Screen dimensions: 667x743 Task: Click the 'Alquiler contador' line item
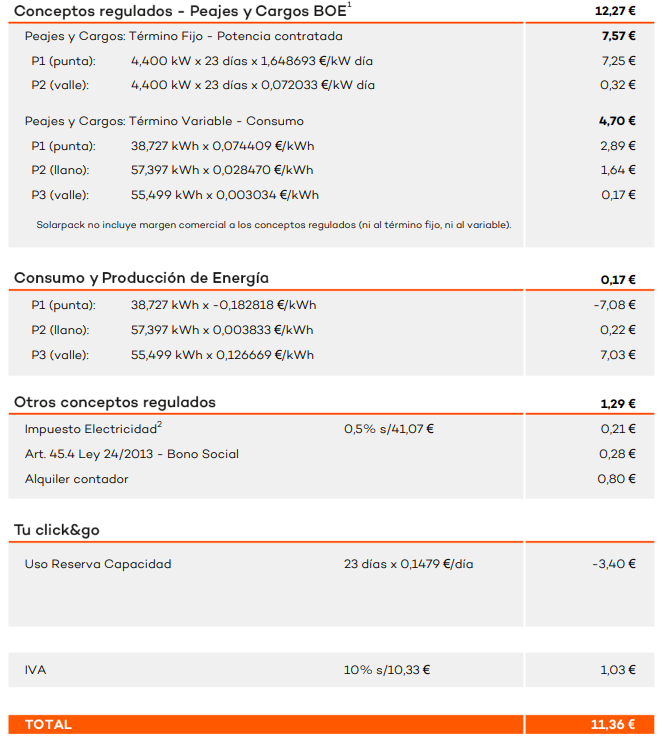[x=76, y=479]
